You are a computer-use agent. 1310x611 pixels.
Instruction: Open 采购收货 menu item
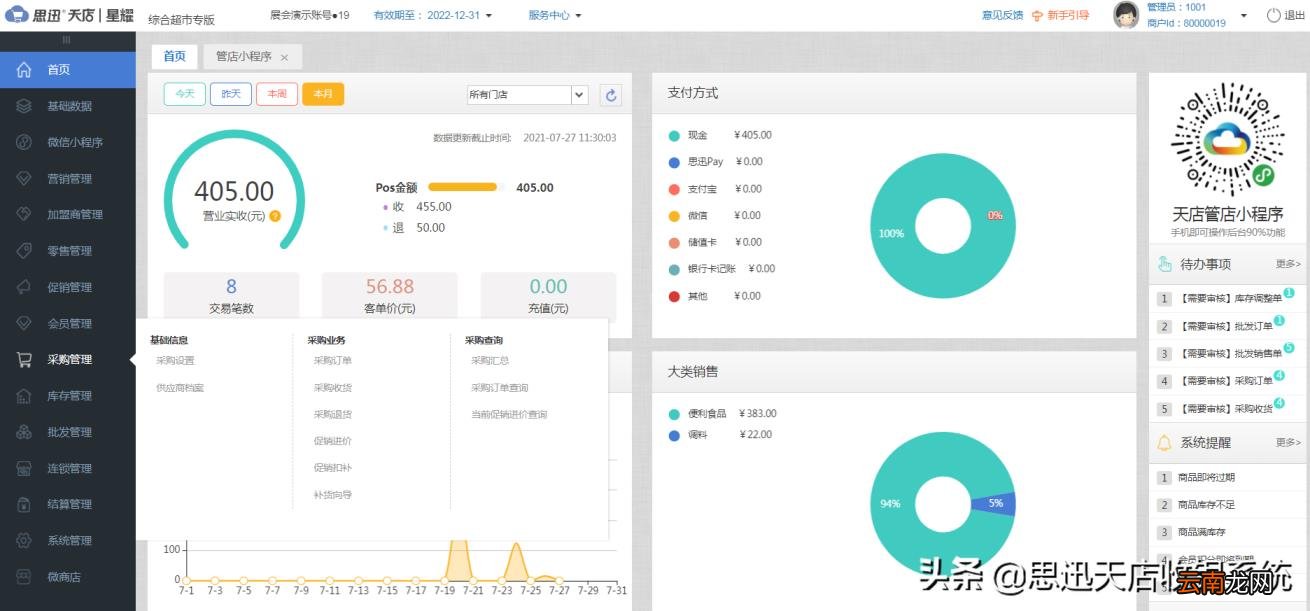[333, 388]
